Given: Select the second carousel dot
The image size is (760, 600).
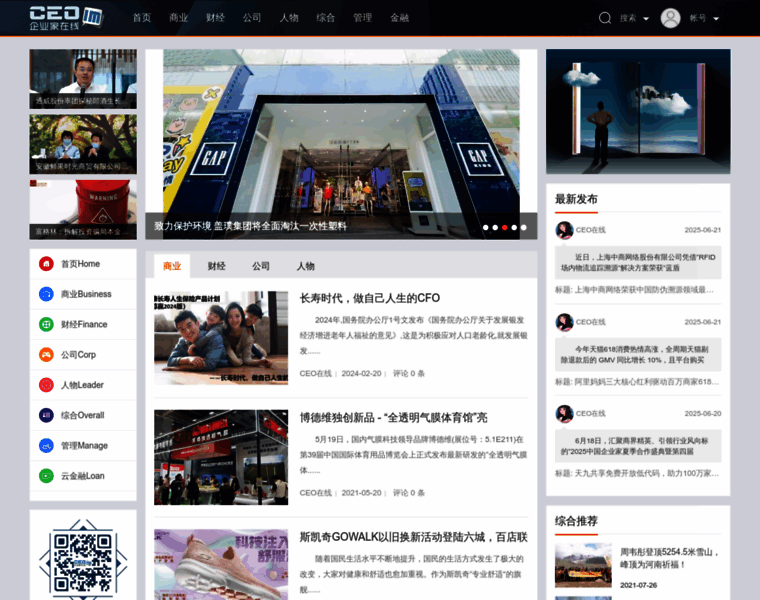Looking at the screenshot, I should [495, 227].
